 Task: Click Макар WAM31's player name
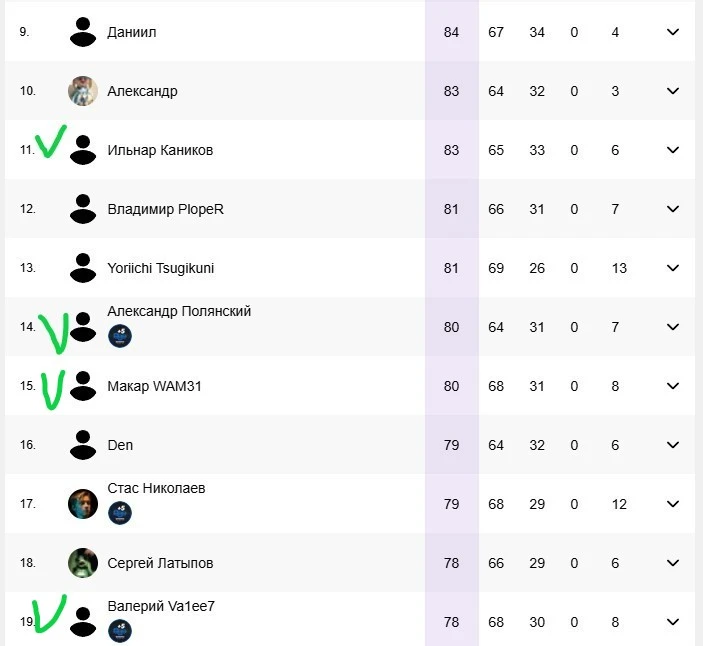[x=154, y=386]
